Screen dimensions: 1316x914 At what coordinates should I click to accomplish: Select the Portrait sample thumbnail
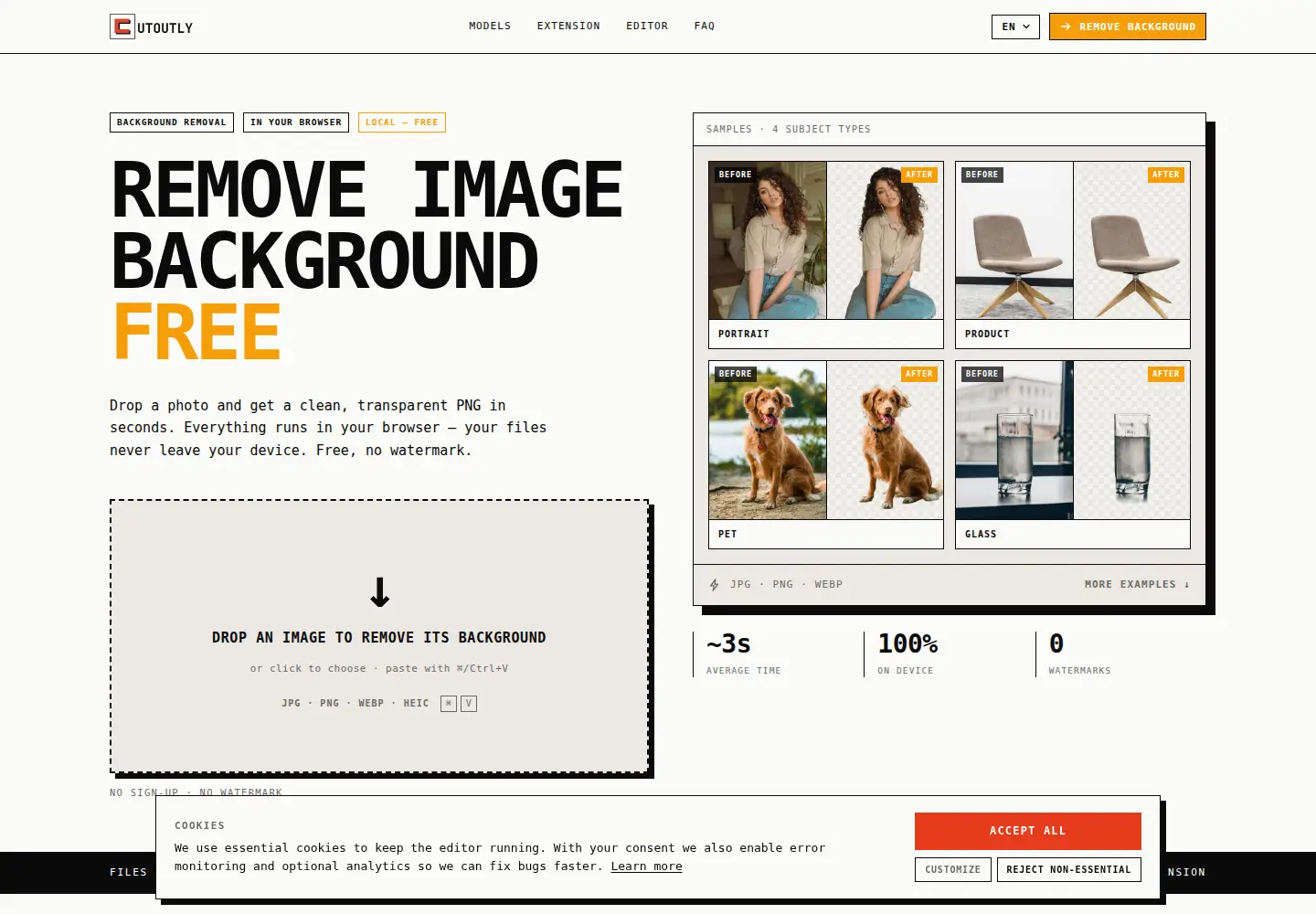click(826, 255)
